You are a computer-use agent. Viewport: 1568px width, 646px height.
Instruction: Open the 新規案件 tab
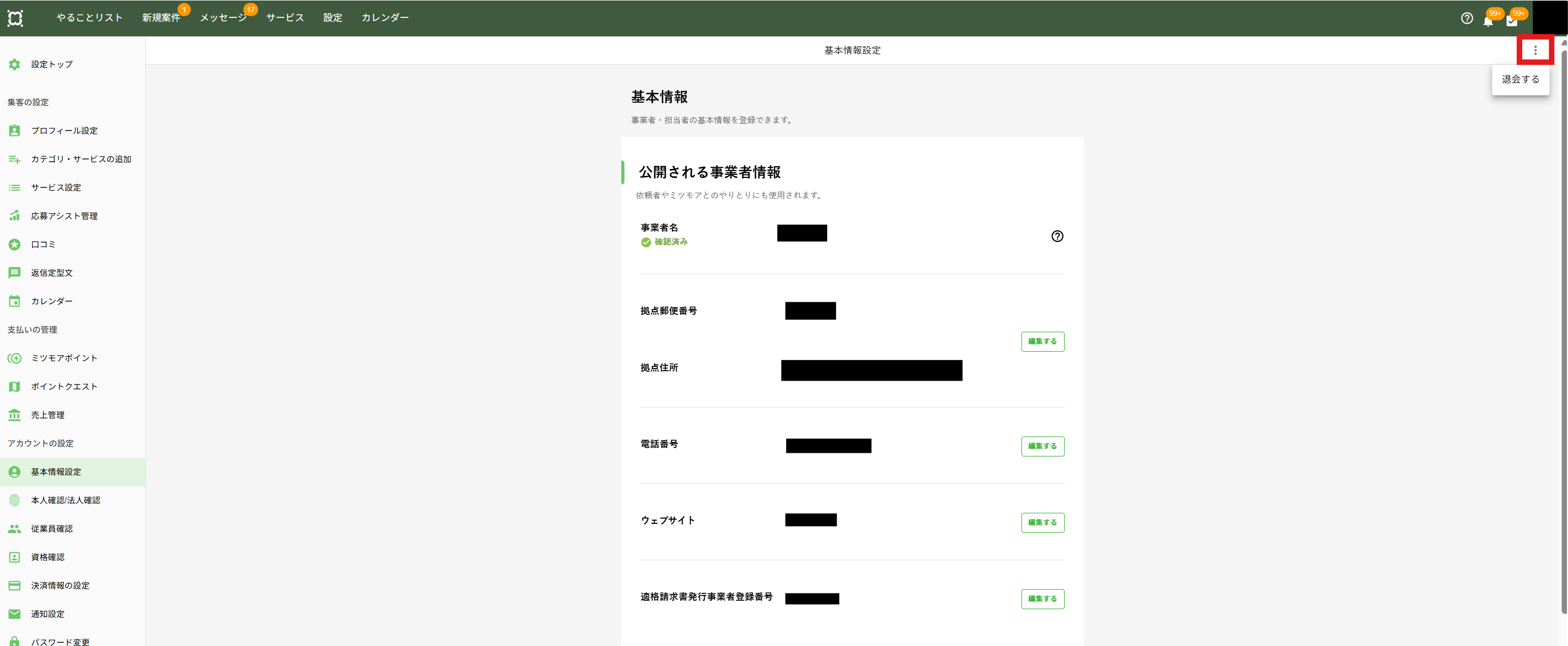pos(161,18)
